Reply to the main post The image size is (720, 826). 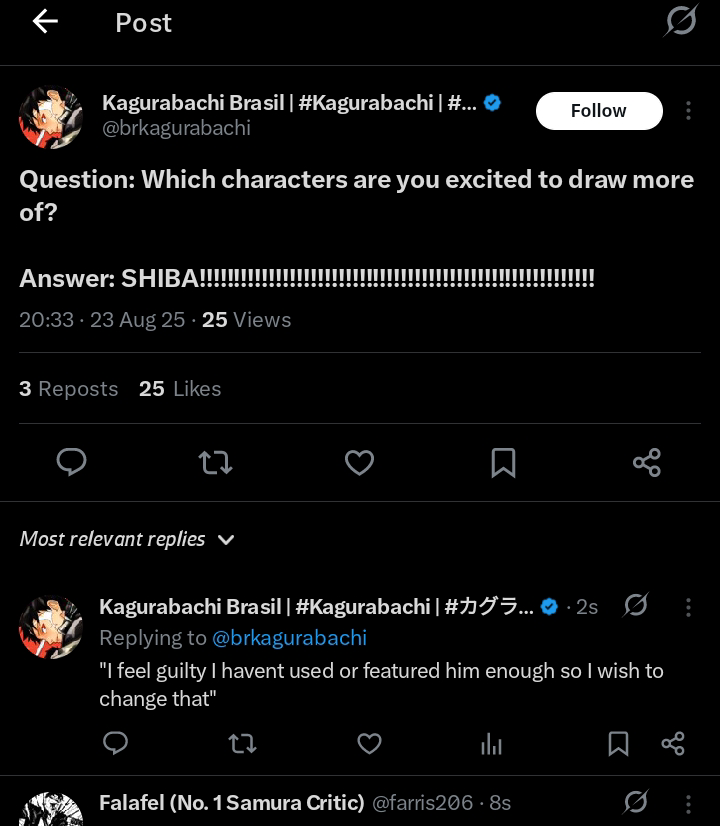[71, 462]
